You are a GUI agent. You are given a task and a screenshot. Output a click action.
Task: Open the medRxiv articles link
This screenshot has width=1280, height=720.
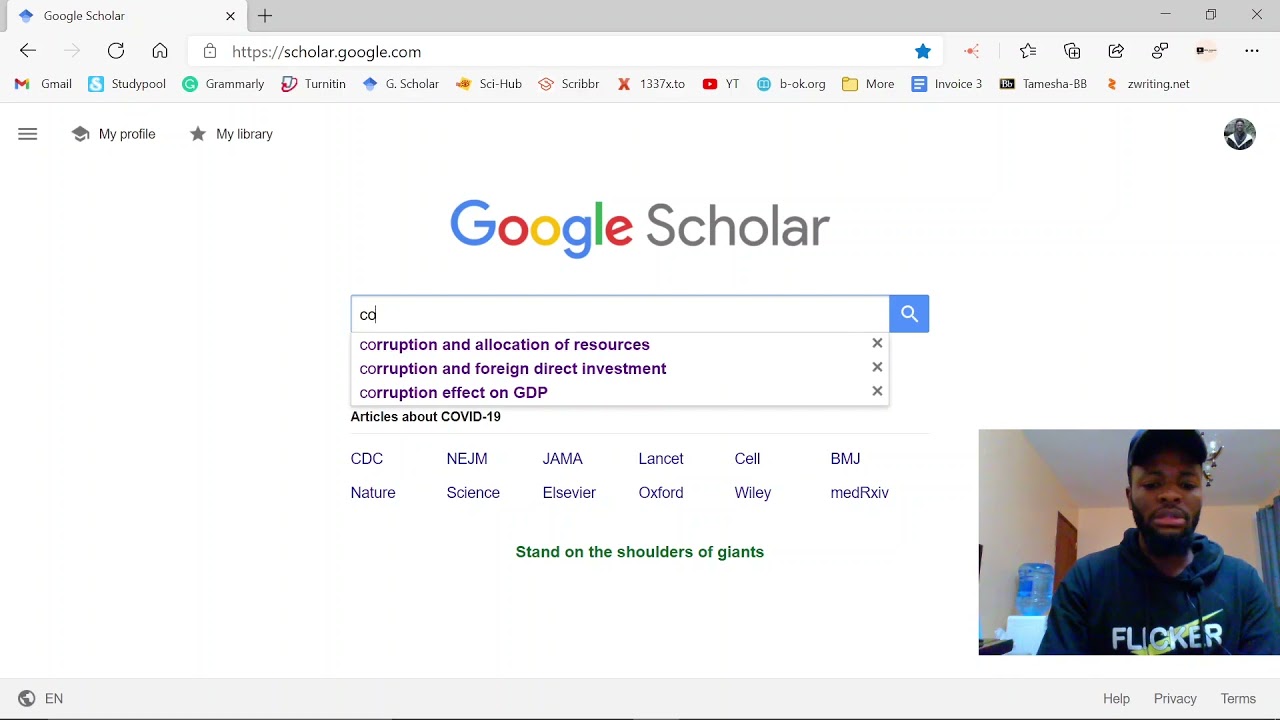click(x=859, y=492)
